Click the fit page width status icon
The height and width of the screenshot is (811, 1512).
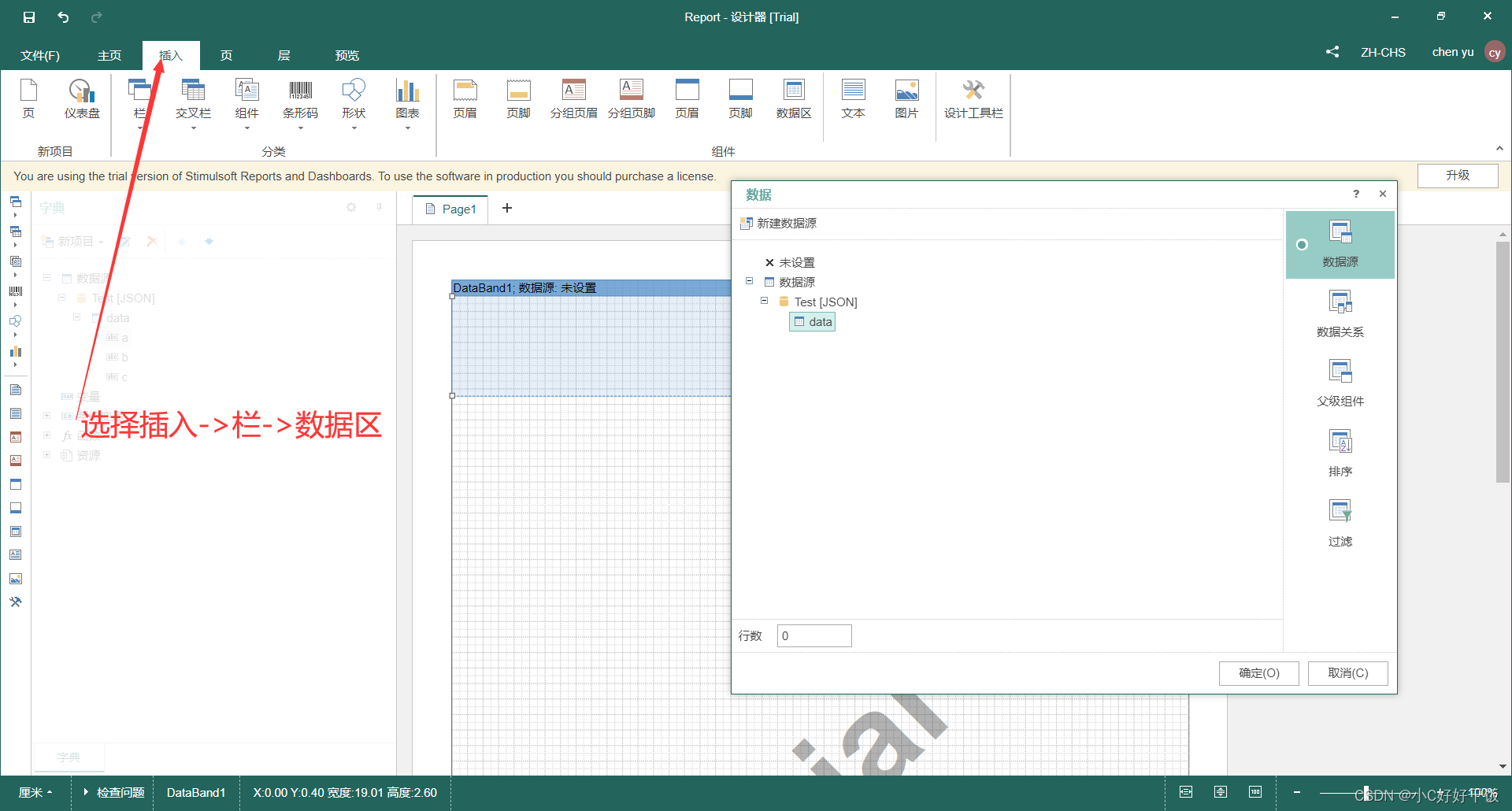tap(1186, 792)
